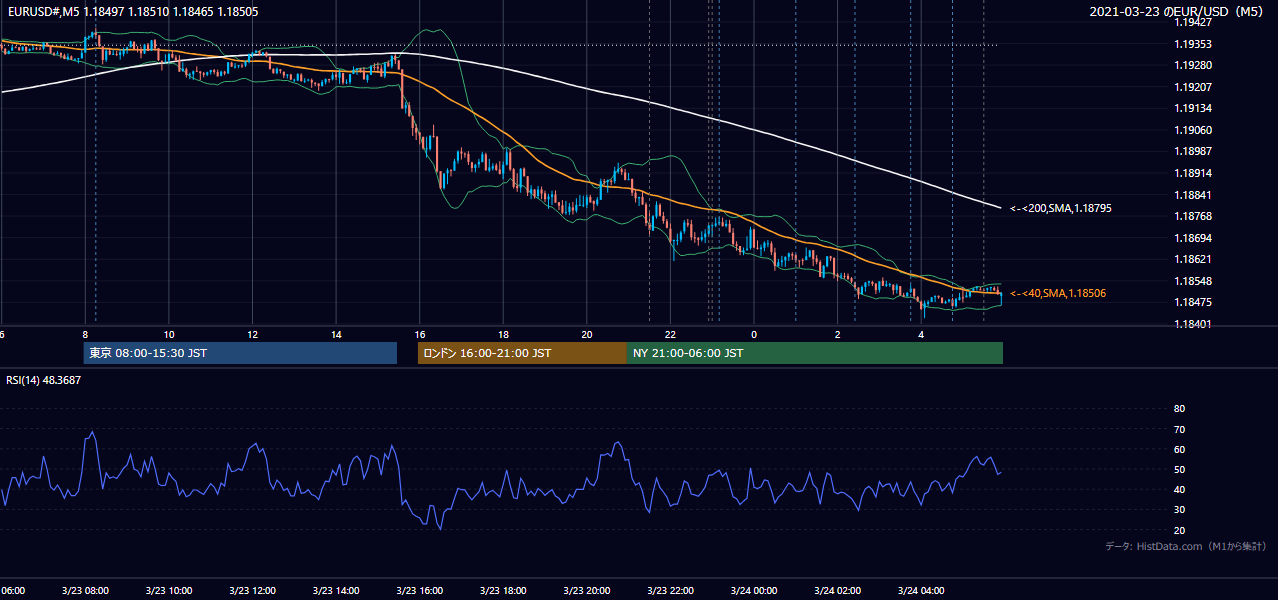Click the 3/23 12:00 time axis label
The width and height of the screenshot is (1278, 600).
pos(252,590)
